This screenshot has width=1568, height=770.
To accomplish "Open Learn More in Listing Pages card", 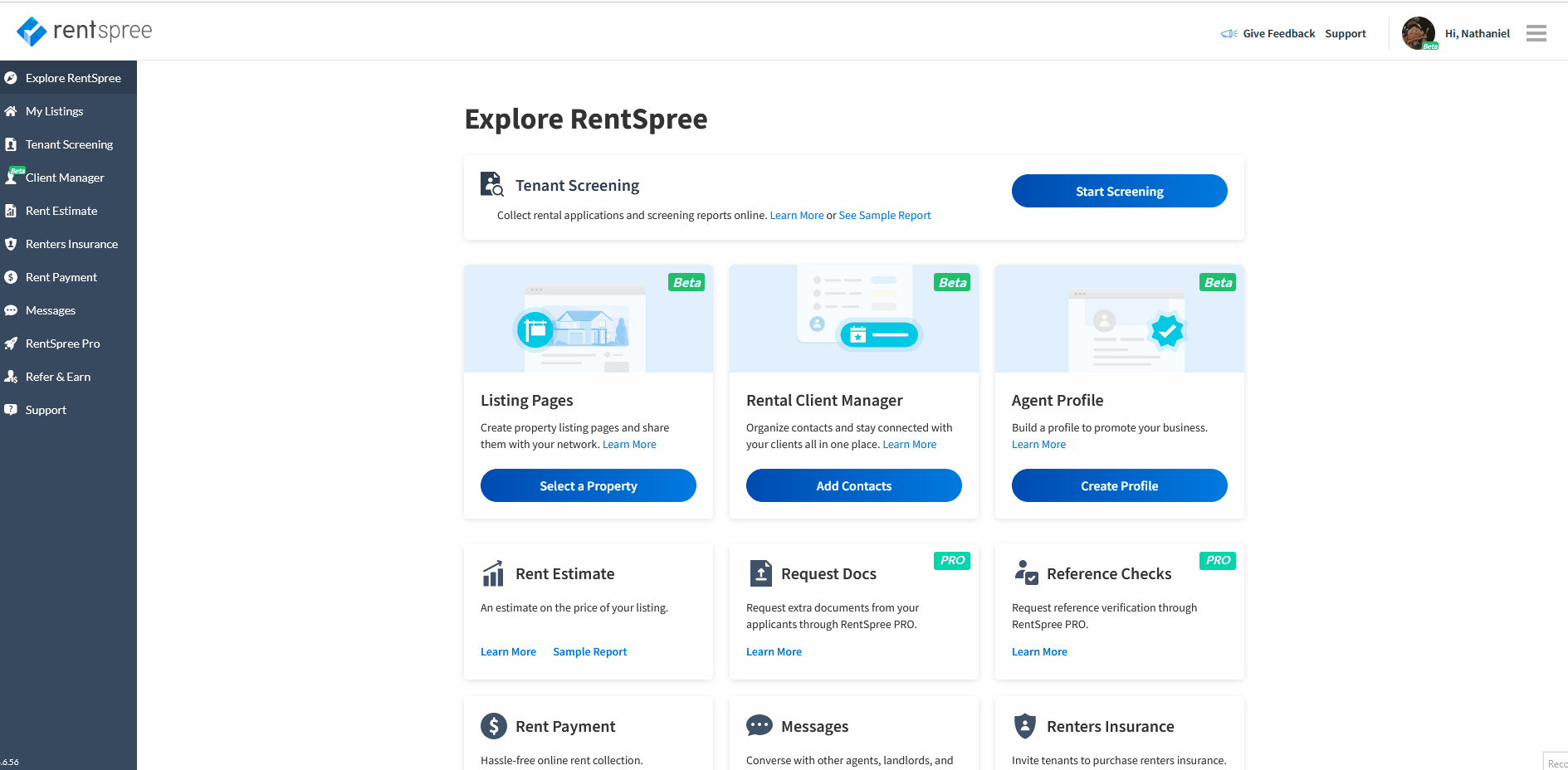I will click(629, 445).
